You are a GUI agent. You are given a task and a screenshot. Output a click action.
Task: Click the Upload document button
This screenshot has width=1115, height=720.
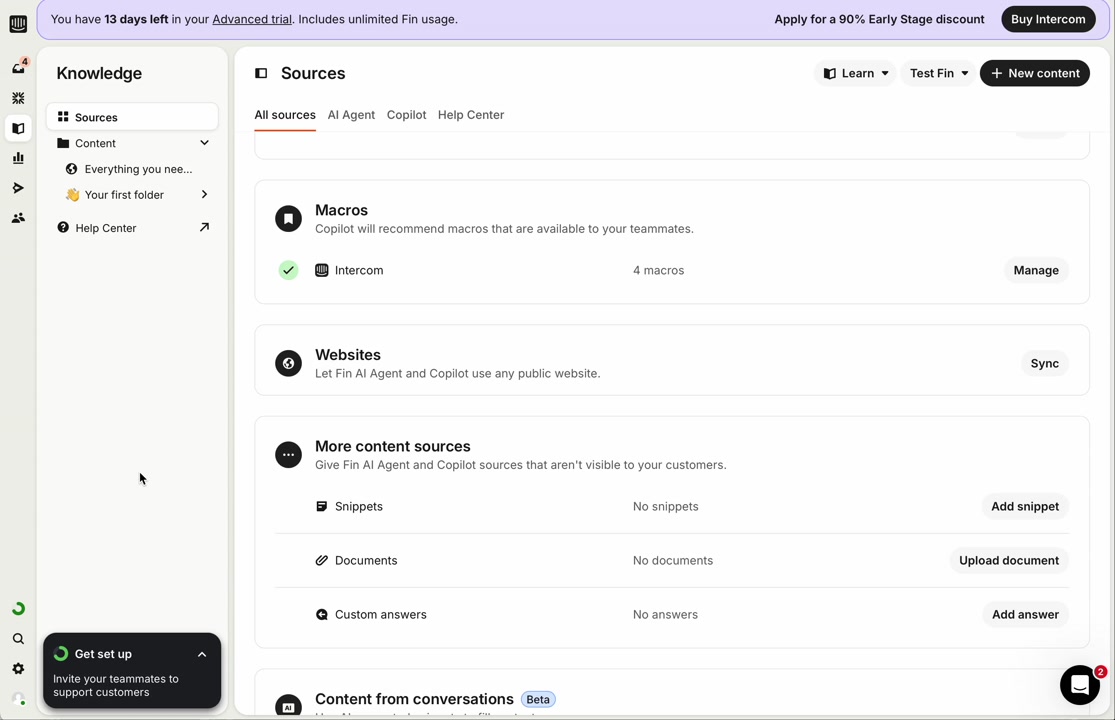(x=1008, y=560)
